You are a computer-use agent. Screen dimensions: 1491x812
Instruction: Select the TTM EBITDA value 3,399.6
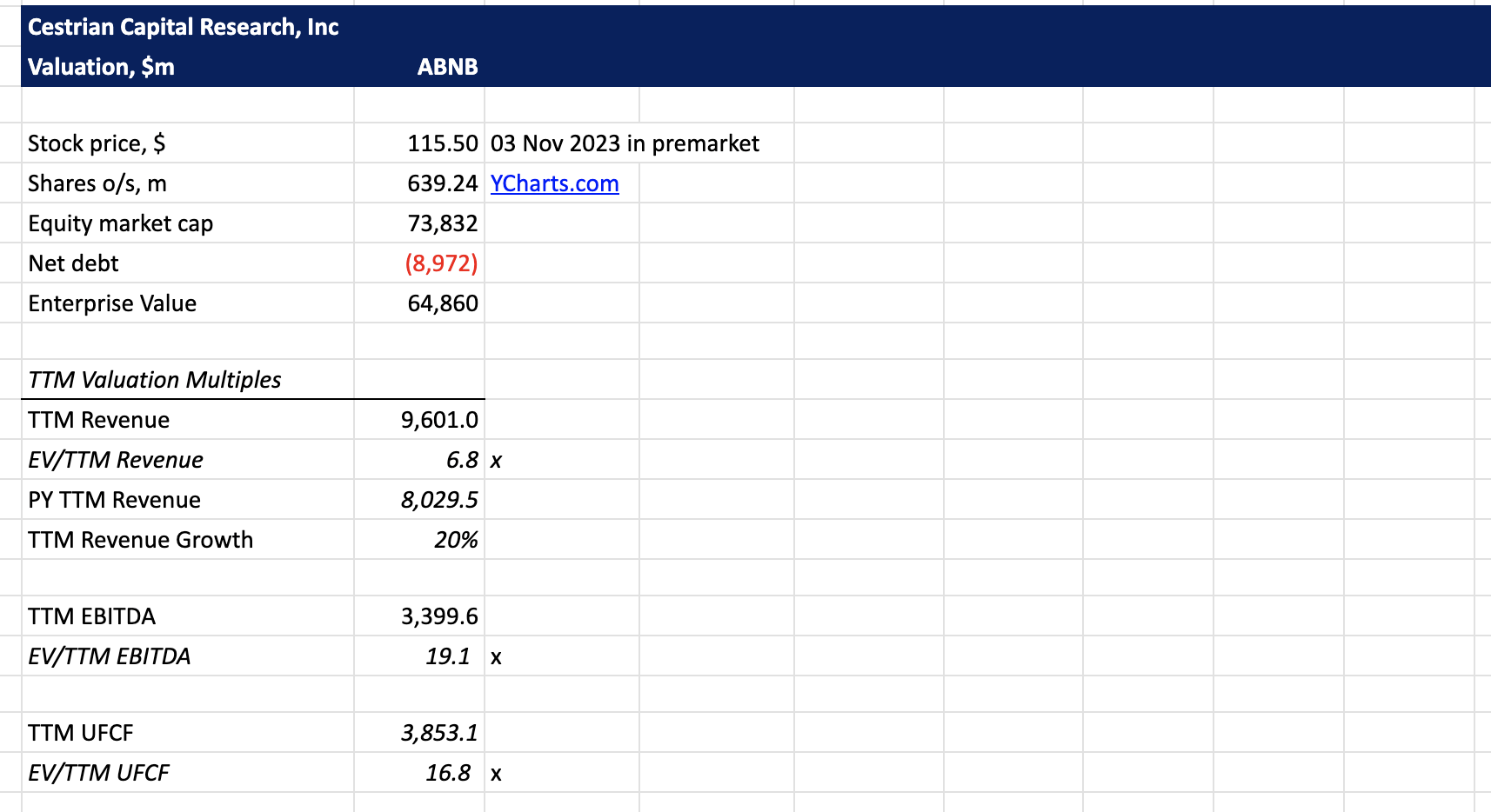pos(439,616)
